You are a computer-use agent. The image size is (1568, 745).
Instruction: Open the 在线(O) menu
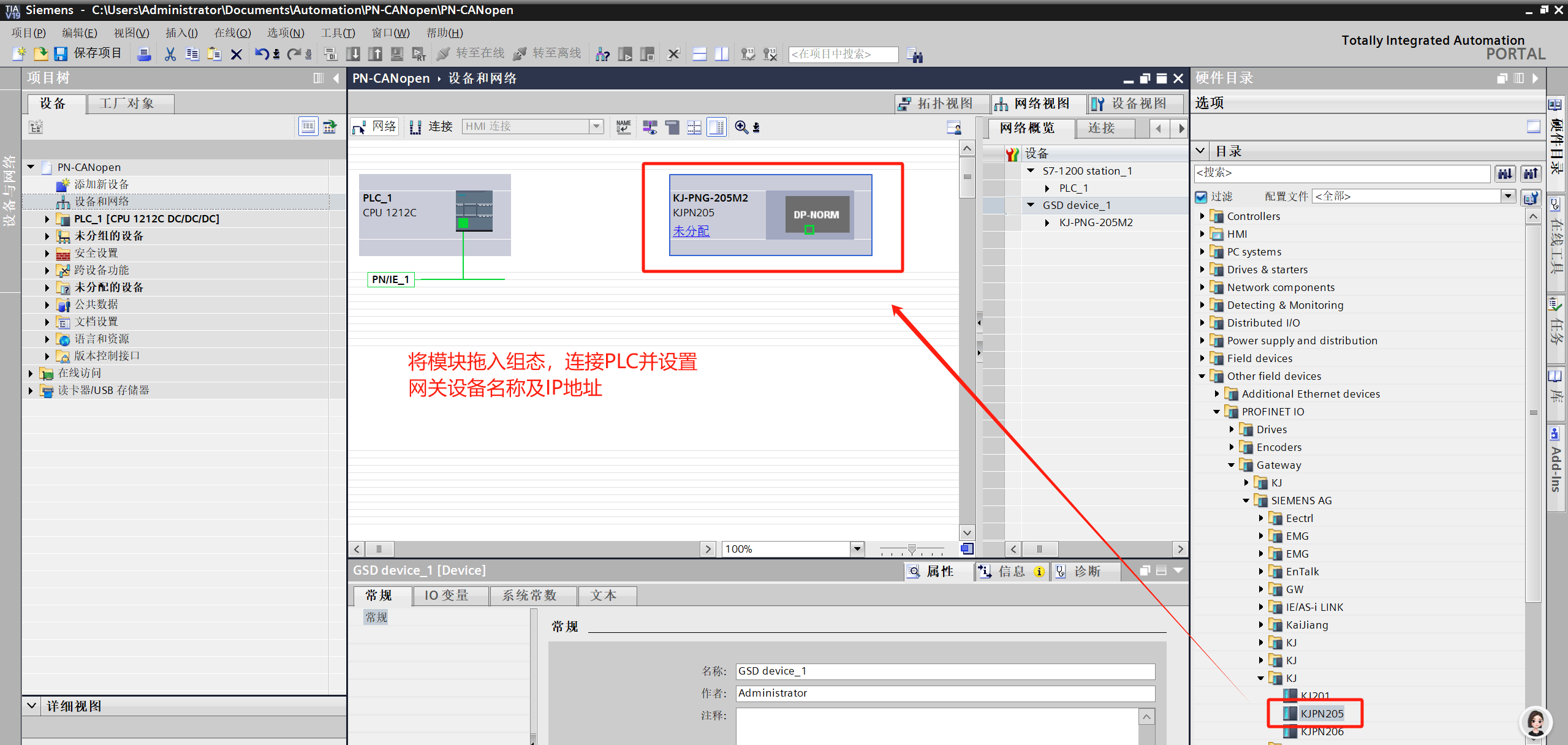232,33
